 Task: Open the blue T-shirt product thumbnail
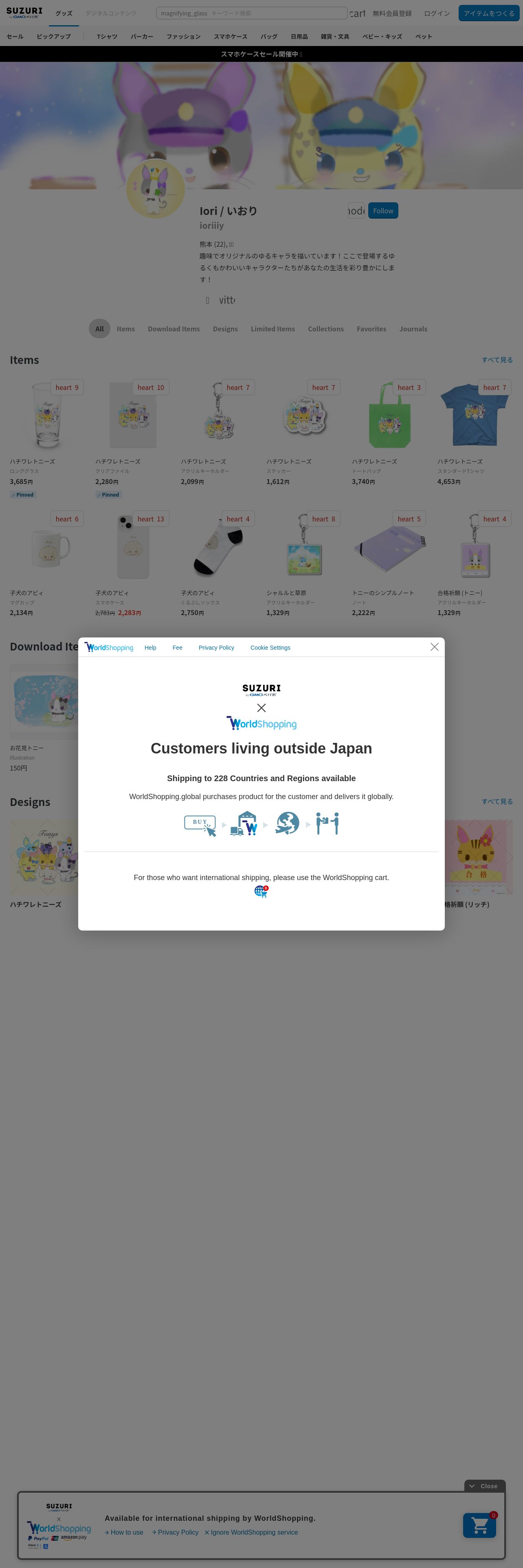pos(475,415)
